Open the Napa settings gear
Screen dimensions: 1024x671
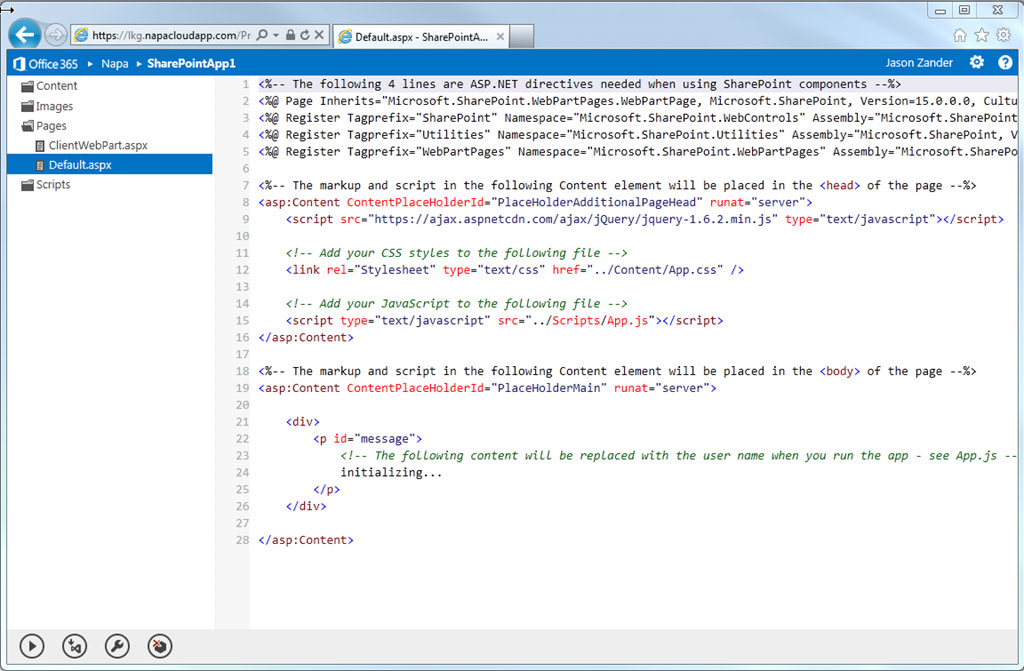point(976,62)
